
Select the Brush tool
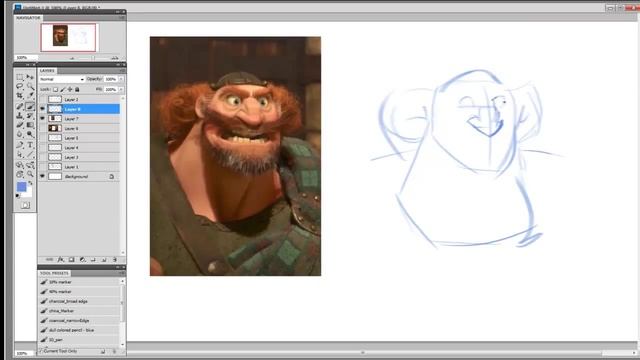(30, 107)
